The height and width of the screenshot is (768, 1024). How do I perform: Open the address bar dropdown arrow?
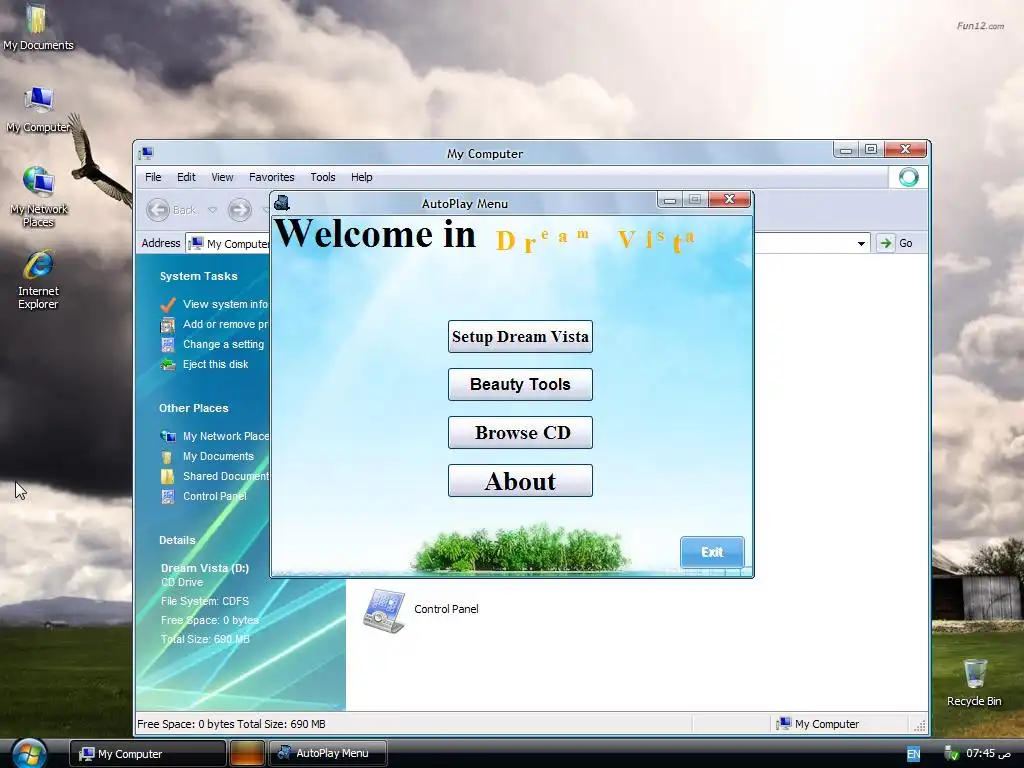tap(861, 244)
